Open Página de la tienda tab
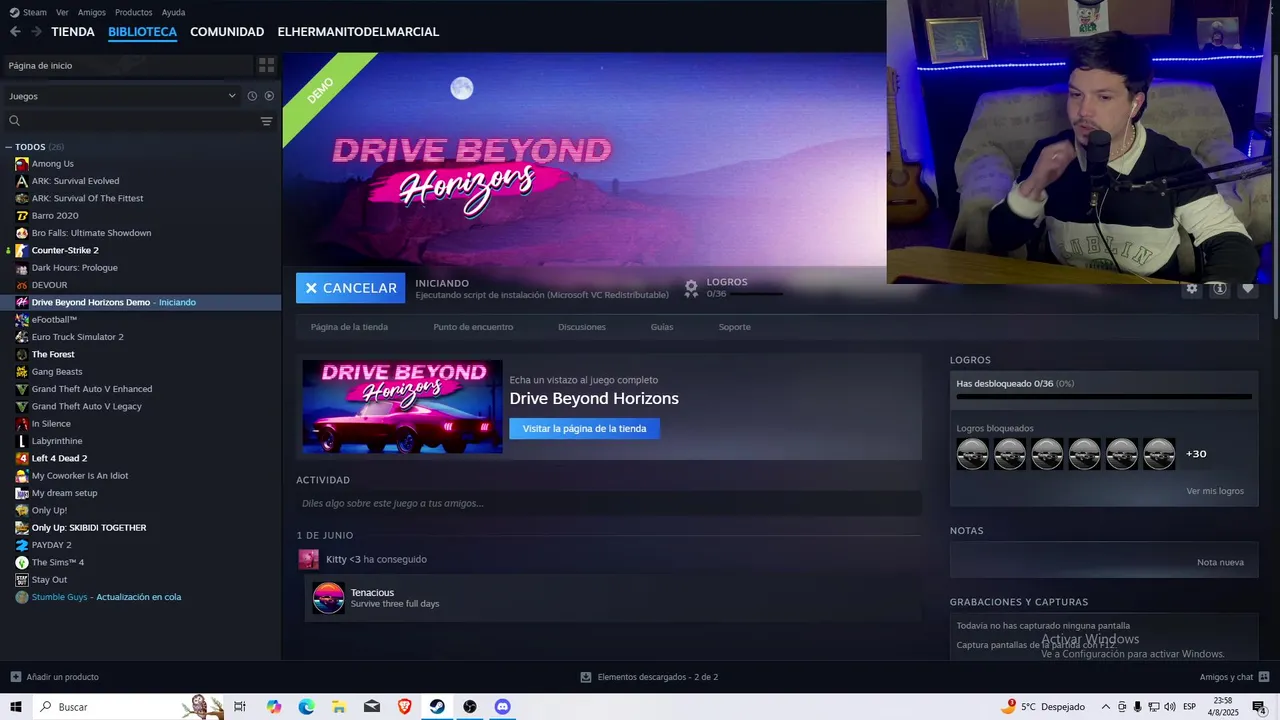The height and width of the screenshot is (720, 1280). 349,327
